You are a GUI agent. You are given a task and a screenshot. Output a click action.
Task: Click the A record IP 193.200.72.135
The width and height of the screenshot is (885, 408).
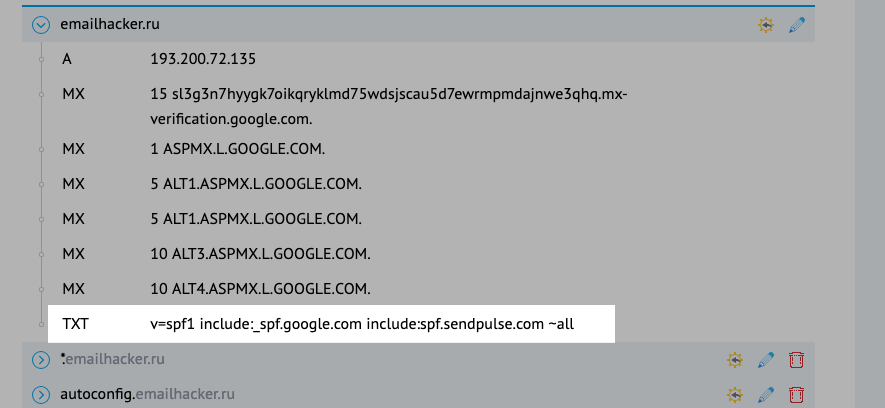[x=203, y=59]
